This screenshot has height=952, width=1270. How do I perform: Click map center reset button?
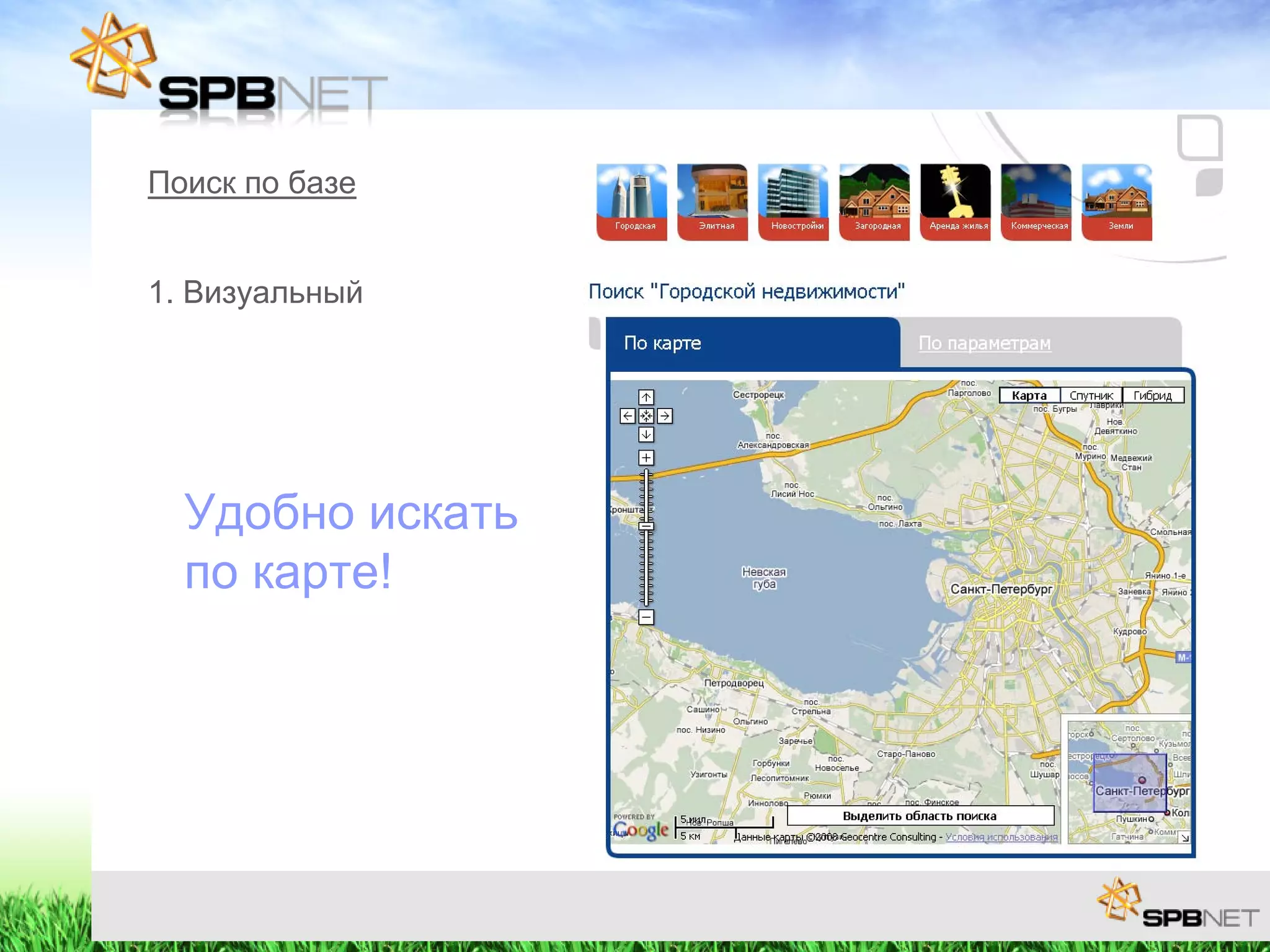[x=646, y=416]
